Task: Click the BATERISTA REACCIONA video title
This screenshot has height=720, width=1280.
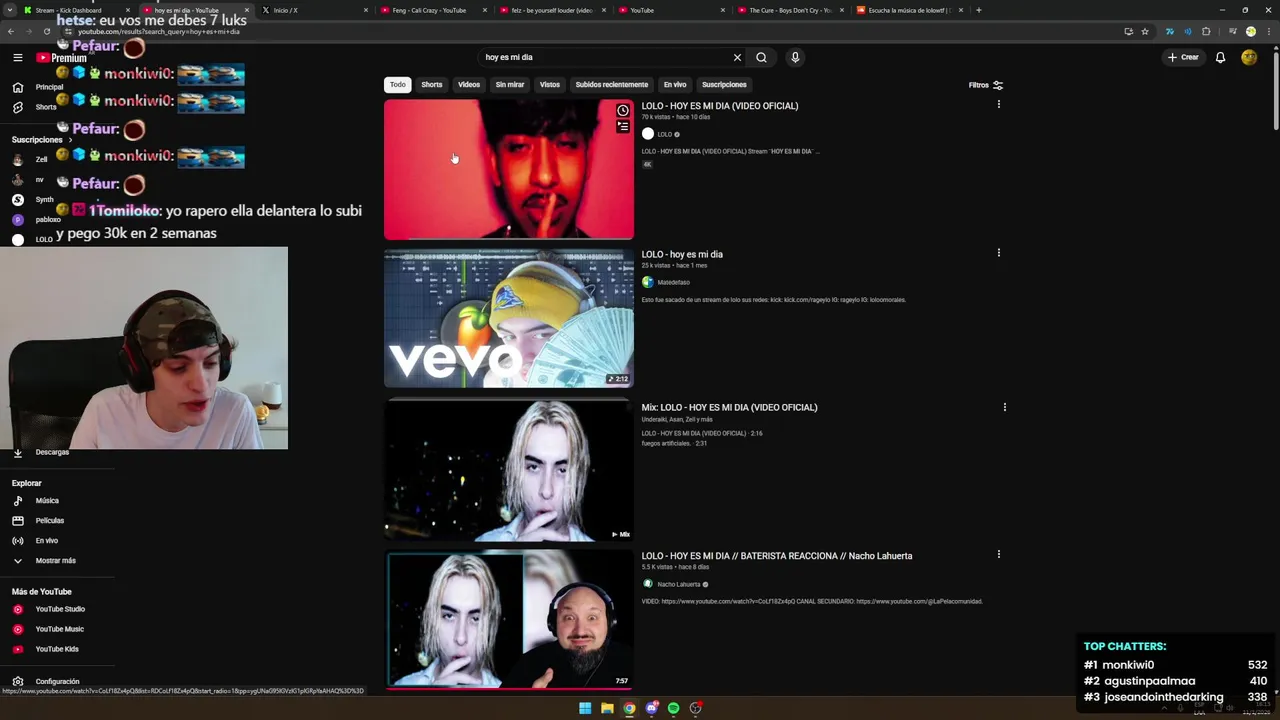Action: (x=777, y=556)
